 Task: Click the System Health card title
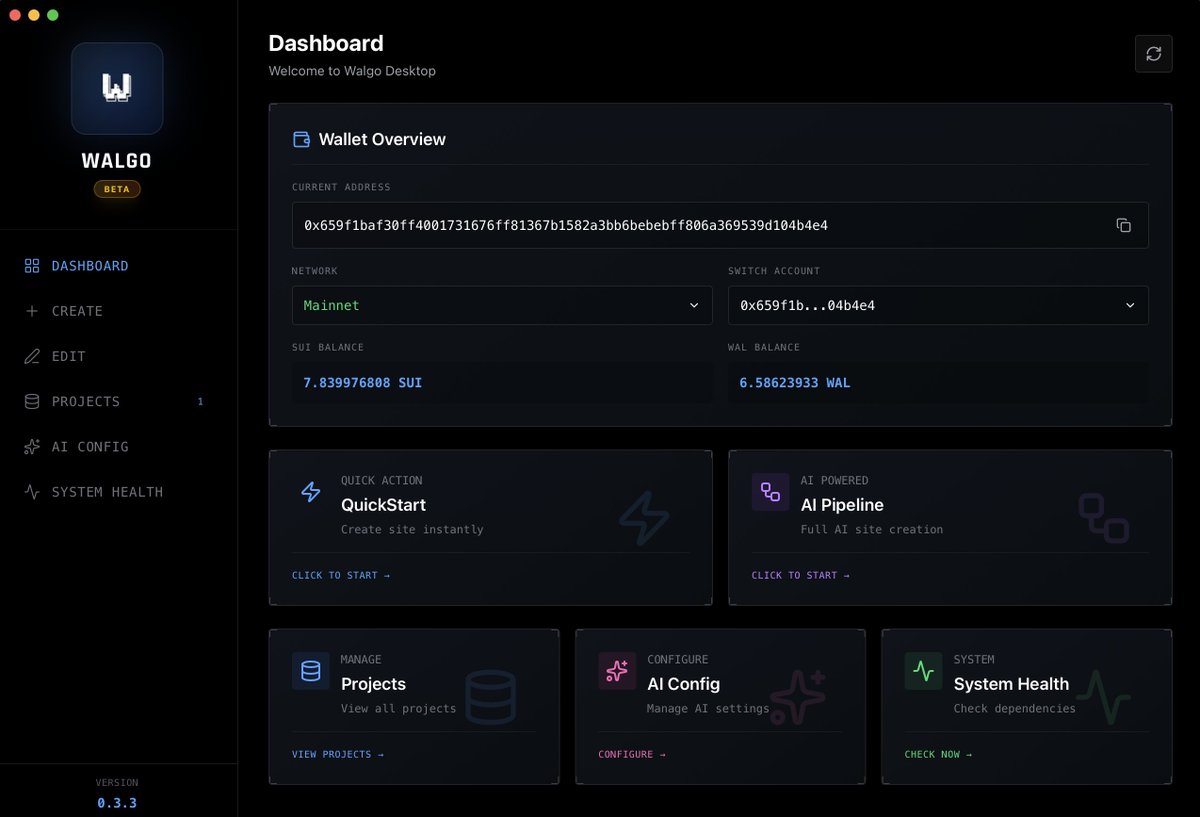click(x=1011, y=684)
